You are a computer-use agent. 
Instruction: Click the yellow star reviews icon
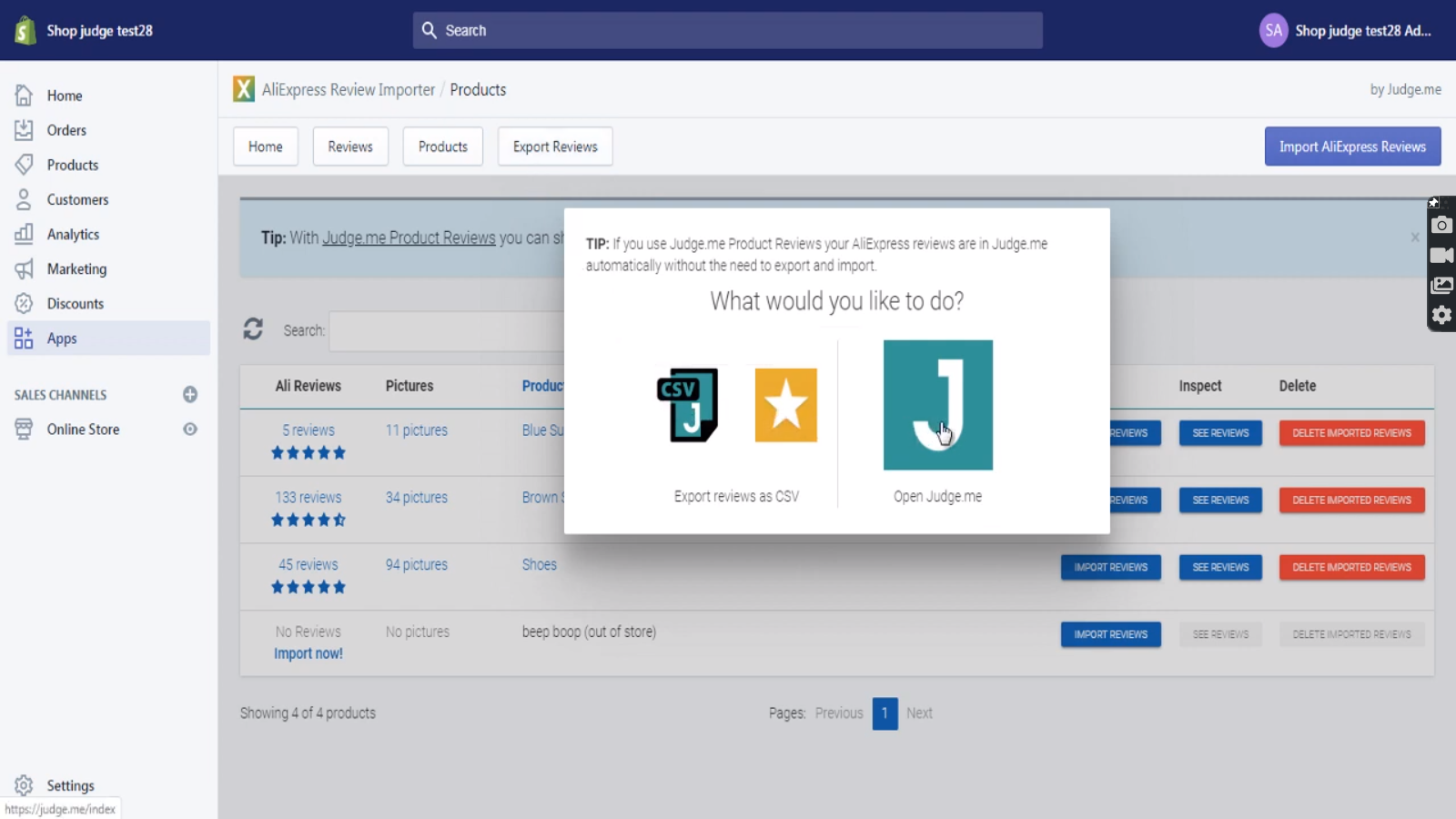tap(785, 405)
